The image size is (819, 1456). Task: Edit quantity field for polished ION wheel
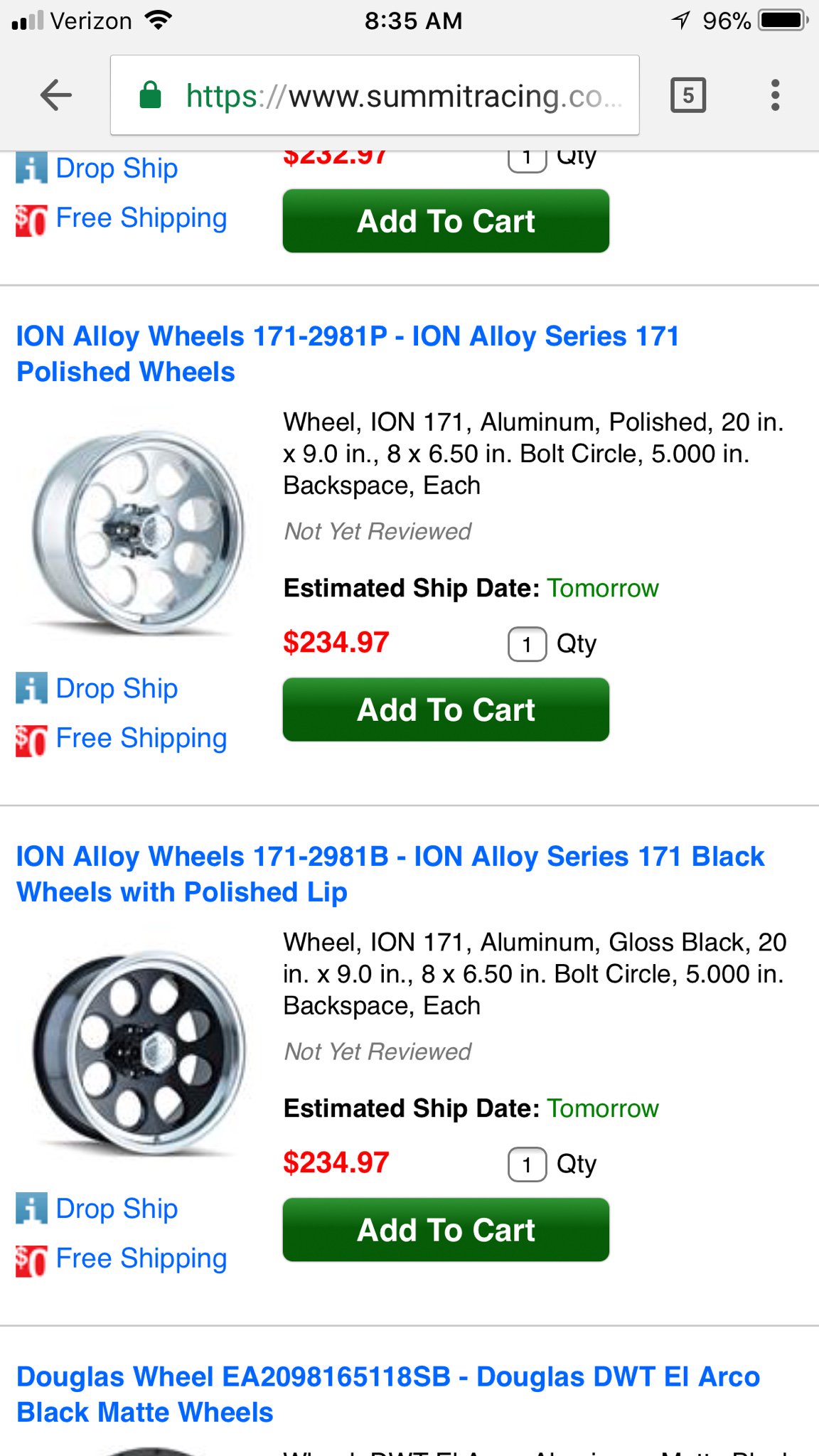pyautogui.click(x=527, y=644)
